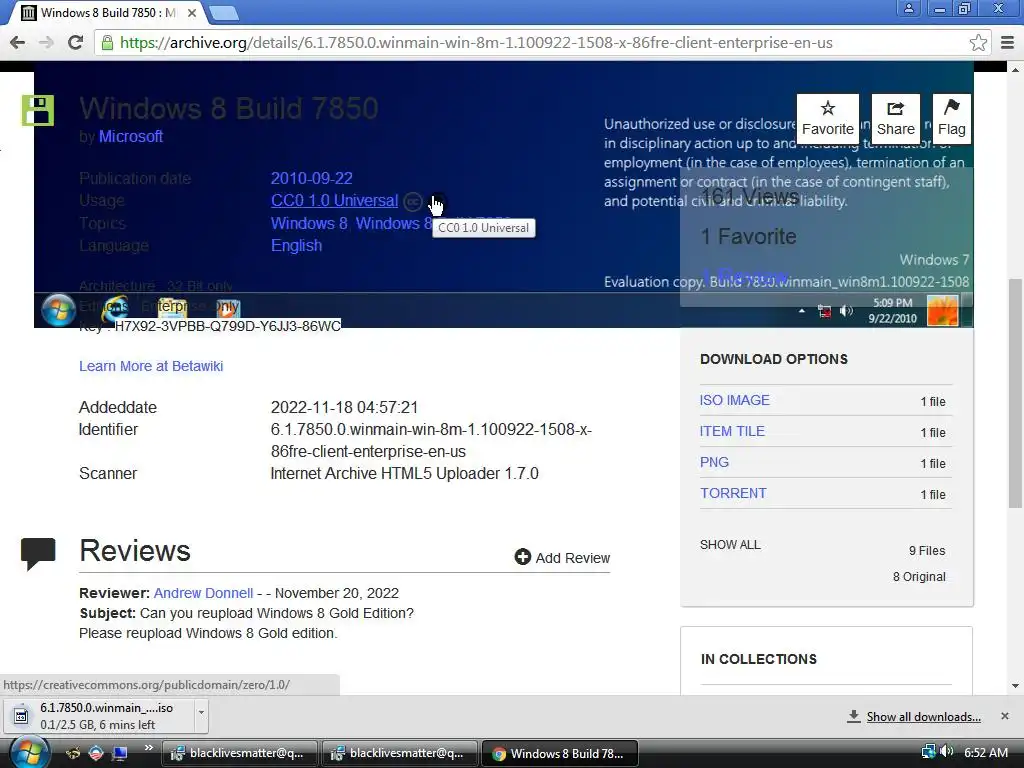
Task: Click the IN COLLECTIONS heading
Action: pyautogui.click(x=759, y=659)
